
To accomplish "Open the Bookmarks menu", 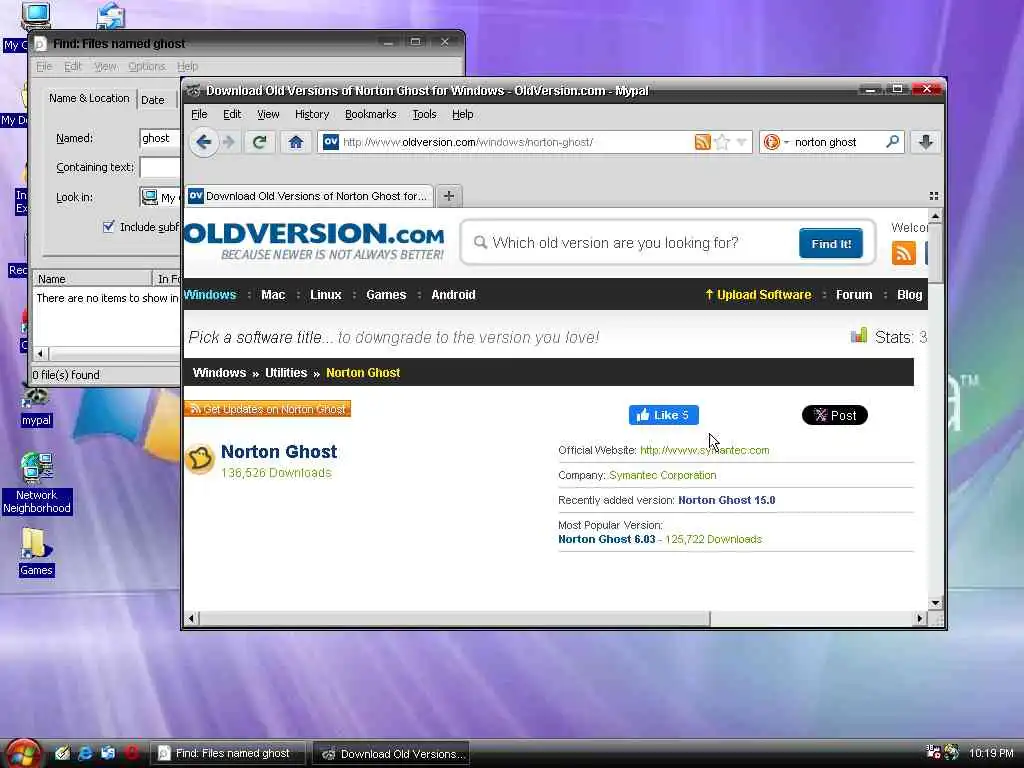I will [x=370, y=114].
